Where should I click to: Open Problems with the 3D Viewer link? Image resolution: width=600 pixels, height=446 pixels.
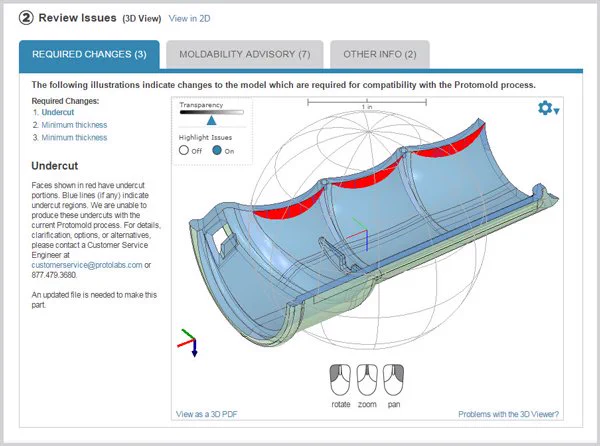coord(509,414)
